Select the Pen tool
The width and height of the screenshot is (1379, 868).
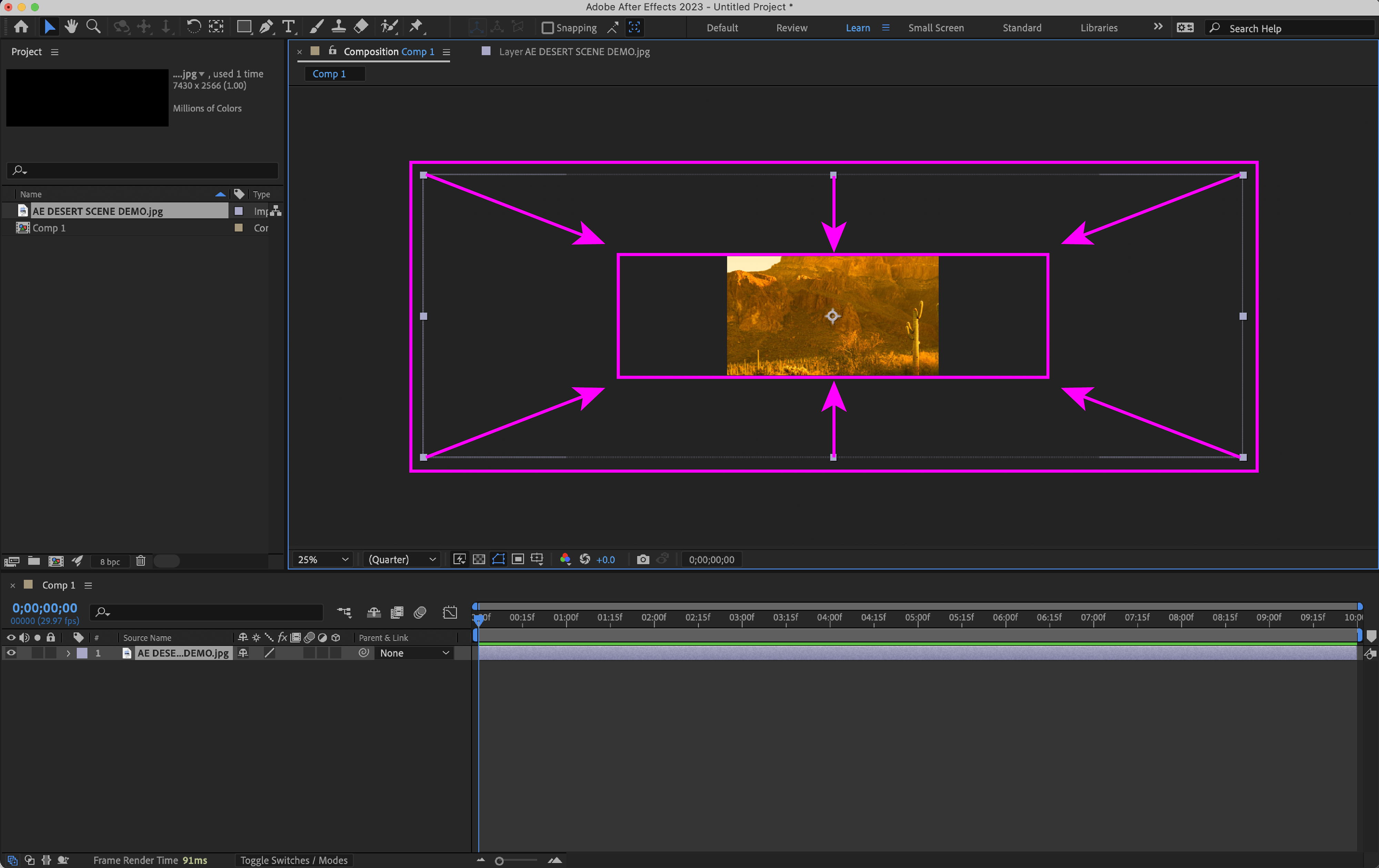(266, 27)
